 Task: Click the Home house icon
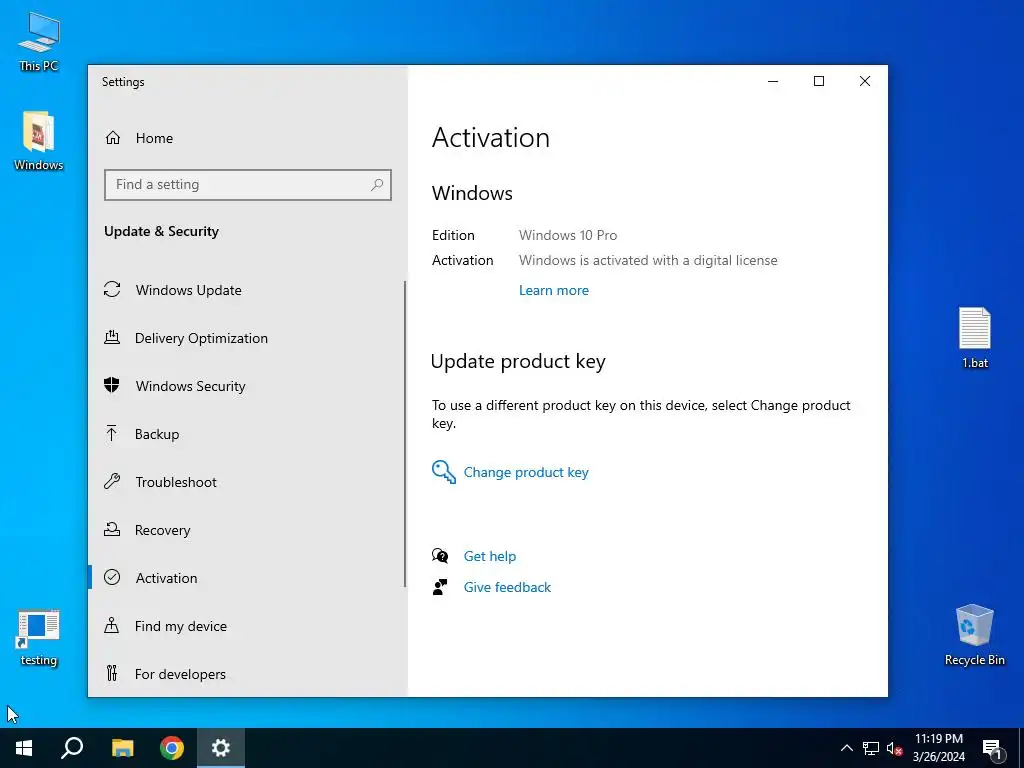113,138
